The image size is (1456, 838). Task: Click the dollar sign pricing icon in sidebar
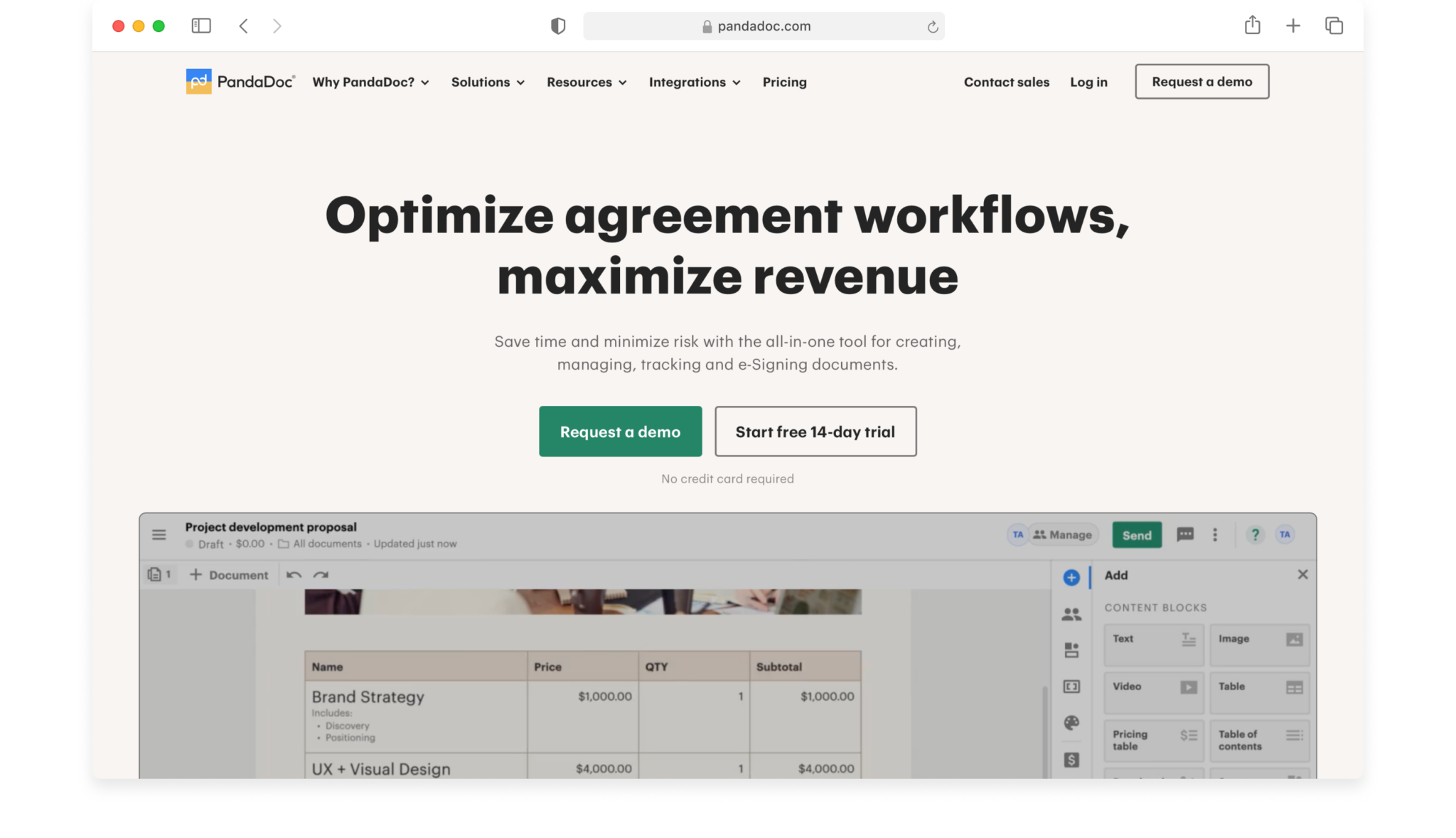[x=1071, y=759]
